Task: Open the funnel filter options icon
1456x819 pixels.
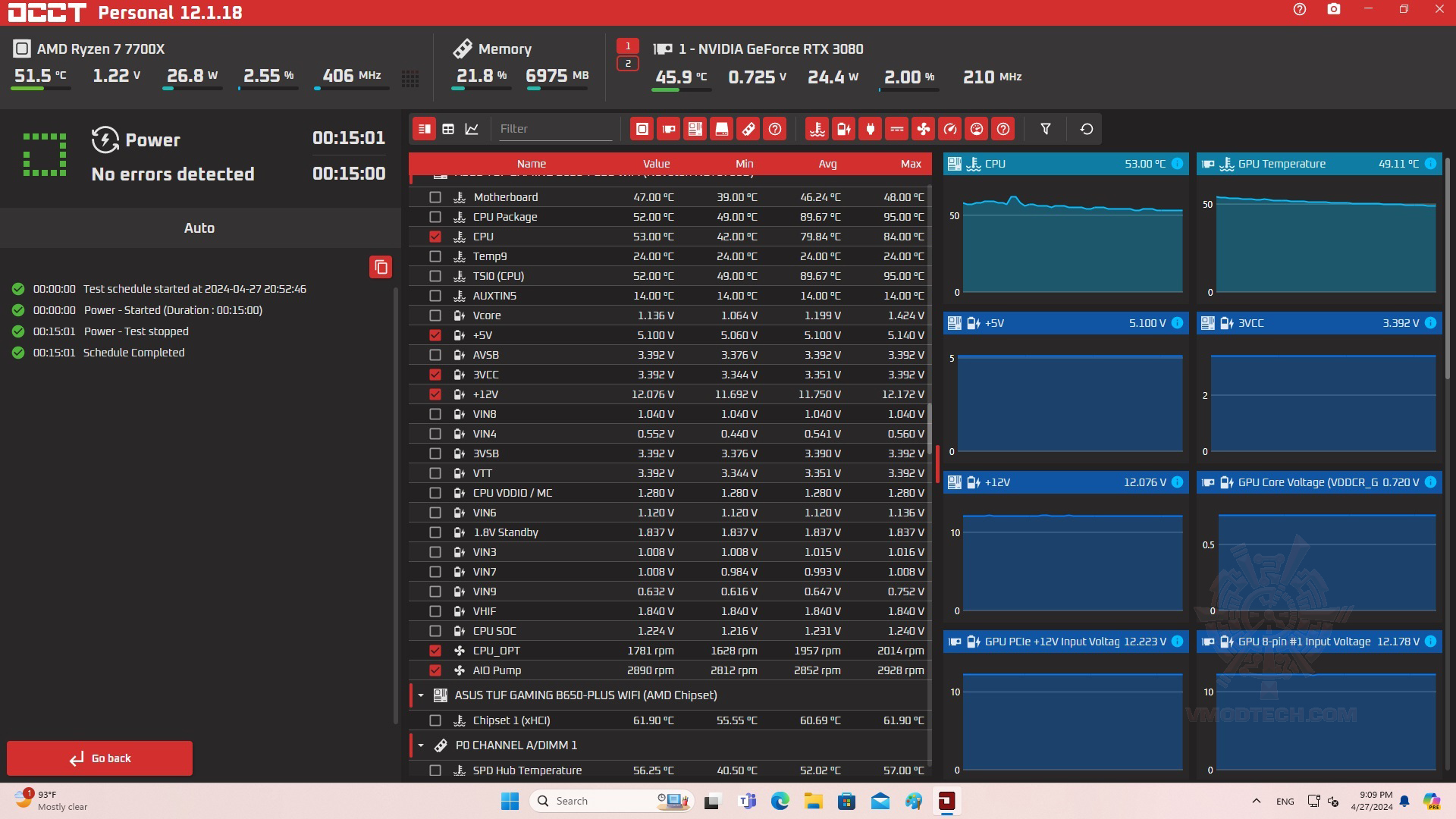Action: (x=1045, y=129)
